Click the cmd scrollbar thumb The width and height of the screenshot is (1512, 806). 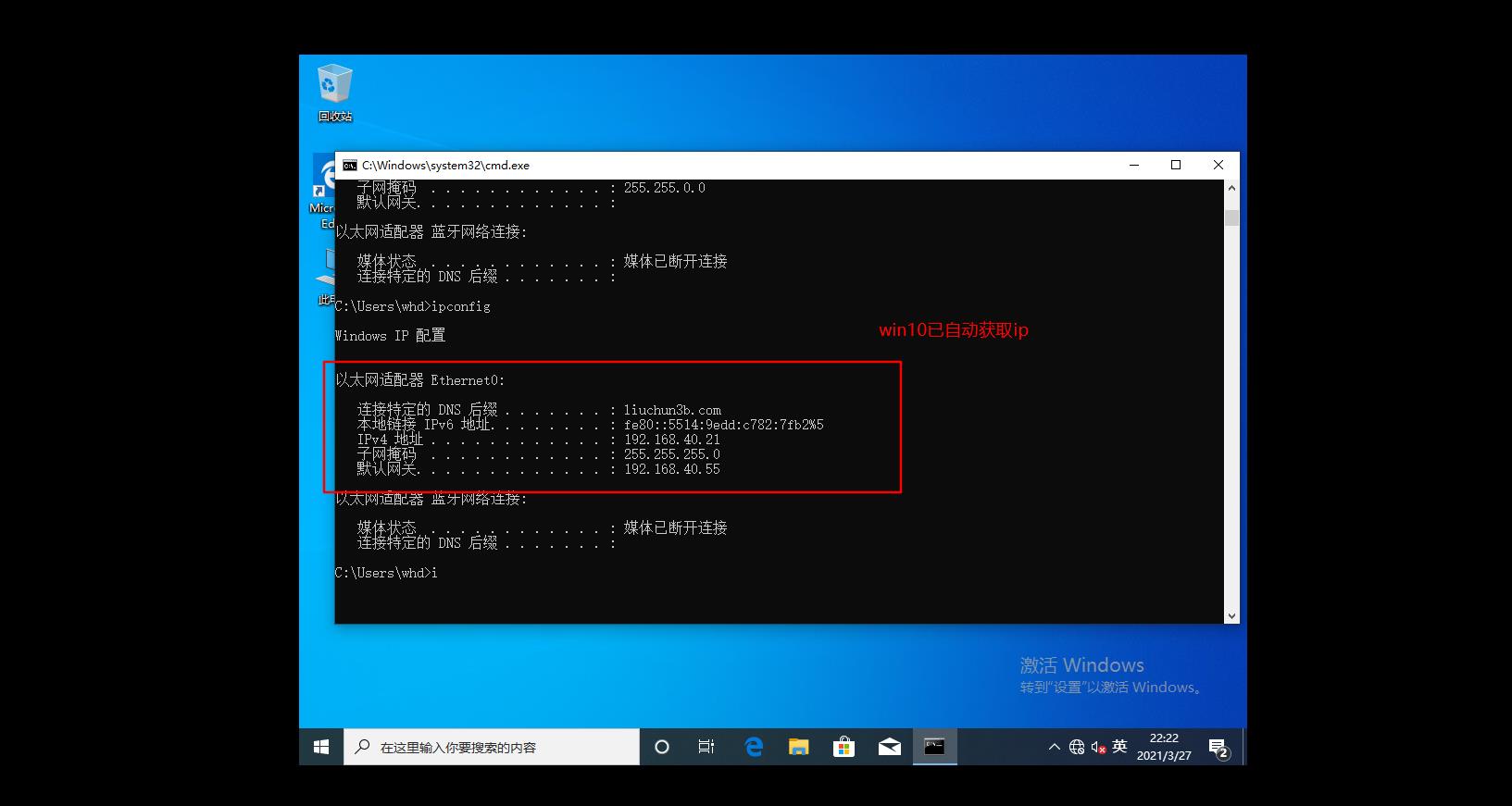pyautogui.click(x=1231, y=218)
